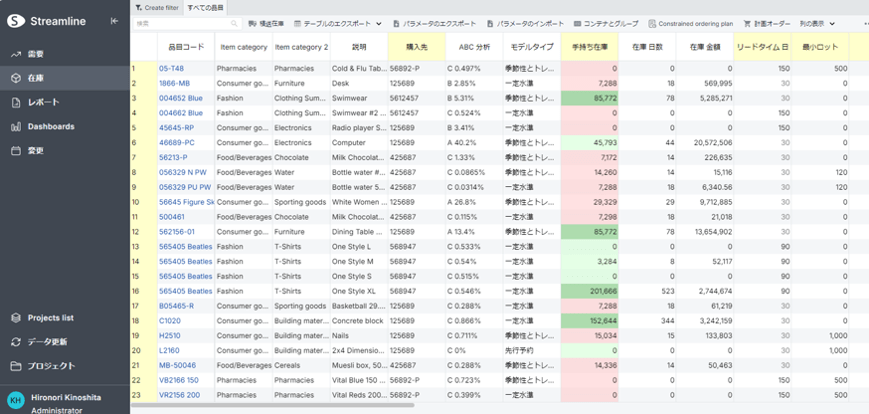Screen dimensions: 869x414
Task: Go to Dashboards in the sidebar
Action: (50, 127)
